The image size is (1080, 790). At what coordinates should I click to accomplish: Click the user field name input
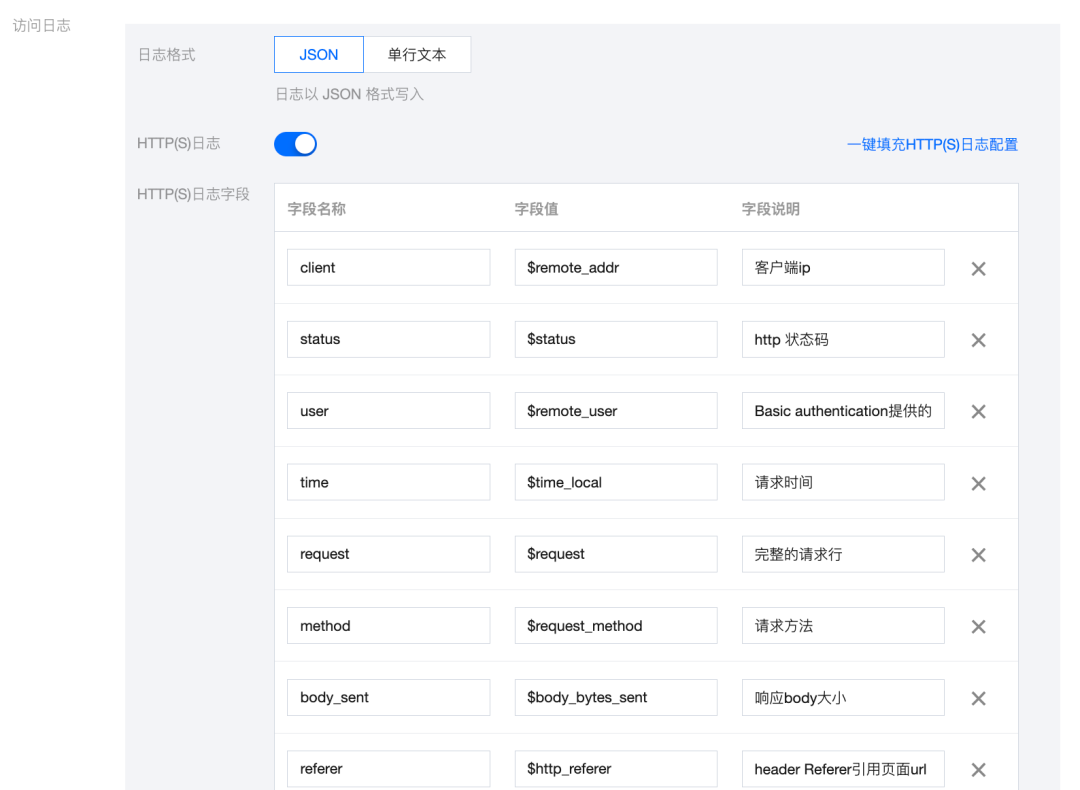(388, 410)
